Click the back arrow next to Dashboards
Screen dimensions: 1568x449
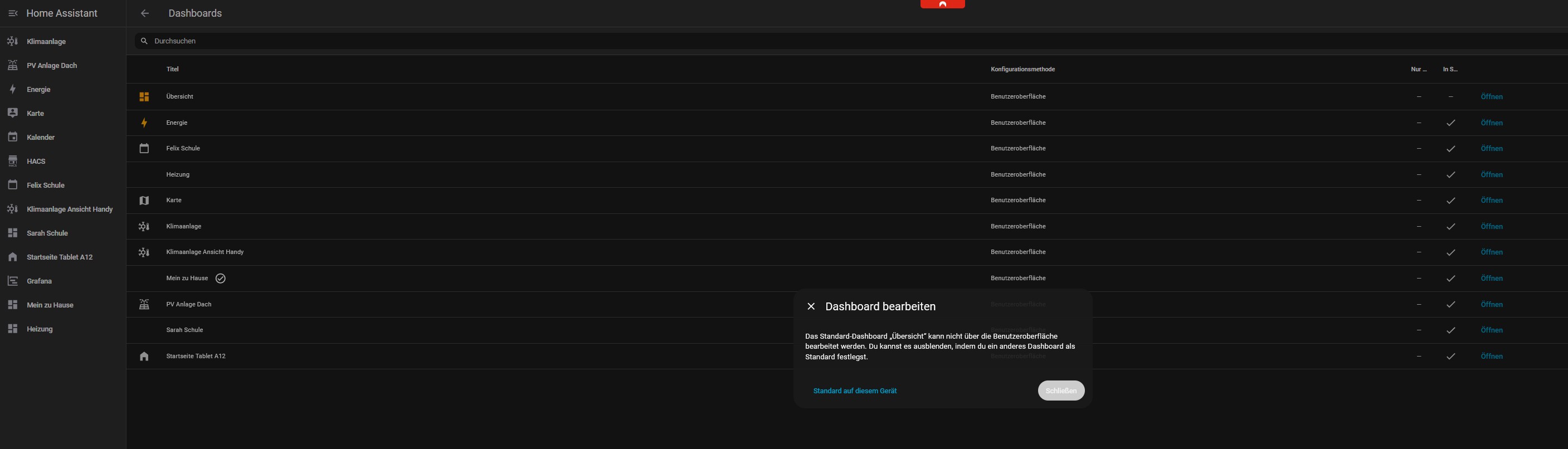[x=144, y=13]
